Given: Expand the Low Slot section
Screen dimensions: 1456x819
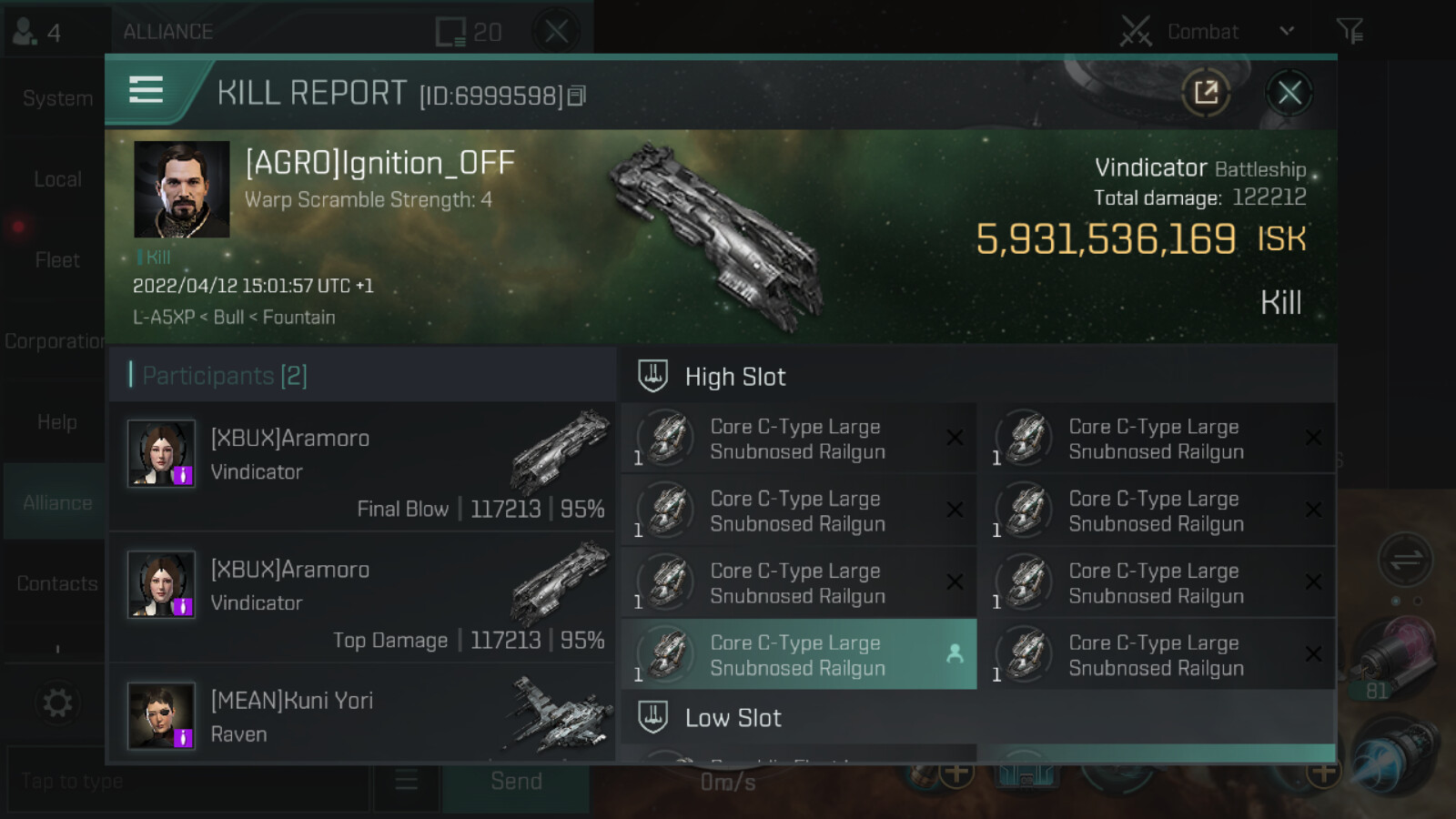Looking at the screenshot, I should coord(978,717).
